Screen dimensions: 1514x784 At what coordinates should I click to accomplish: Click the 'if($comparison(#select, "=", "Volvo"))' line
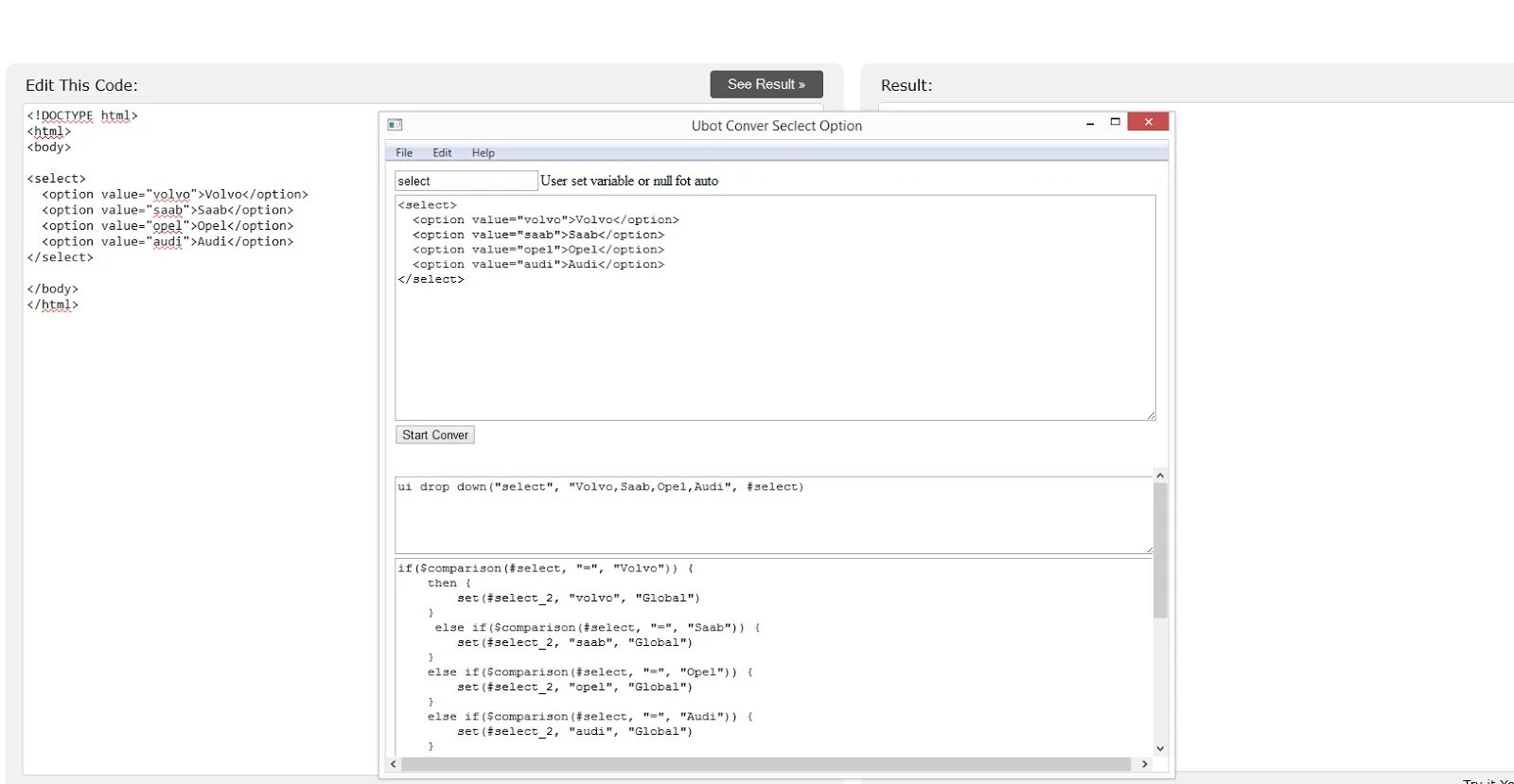(546, 568)
